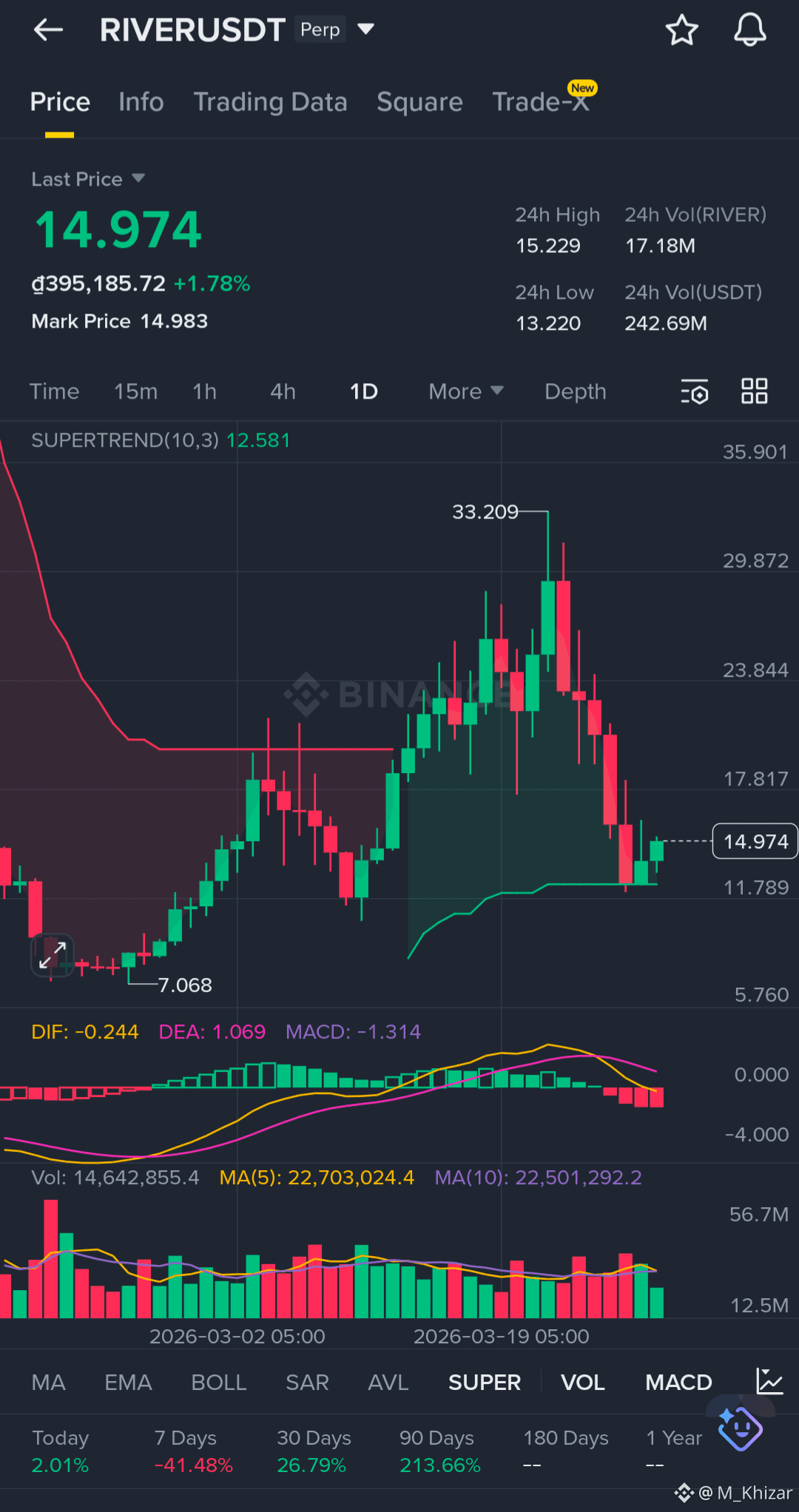Screen dimensions: 799x1512
Task: Open the More timeframes dropdown
Action: 466,391
